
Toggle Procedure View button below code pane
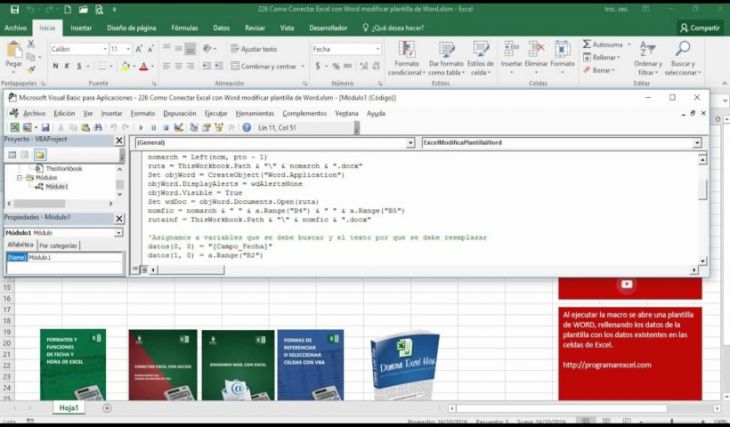(135, 269)
